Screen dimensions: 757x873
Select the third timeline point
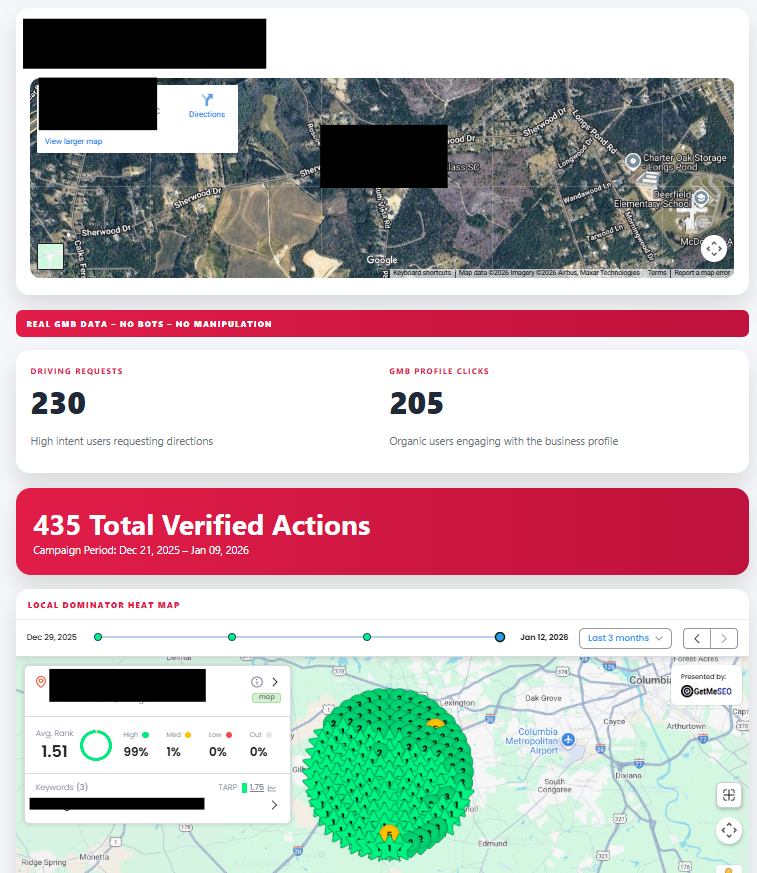click(x=367, y=637)
